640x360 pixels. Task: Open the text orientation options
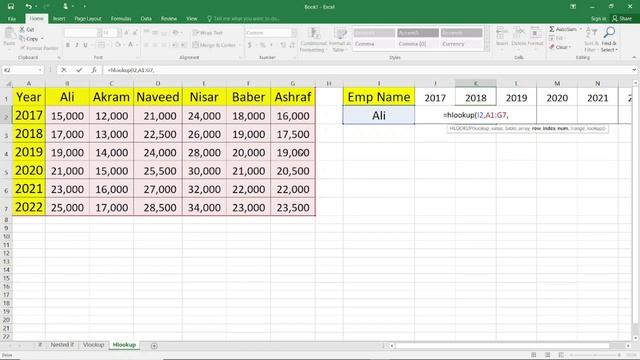pos(176,33)
